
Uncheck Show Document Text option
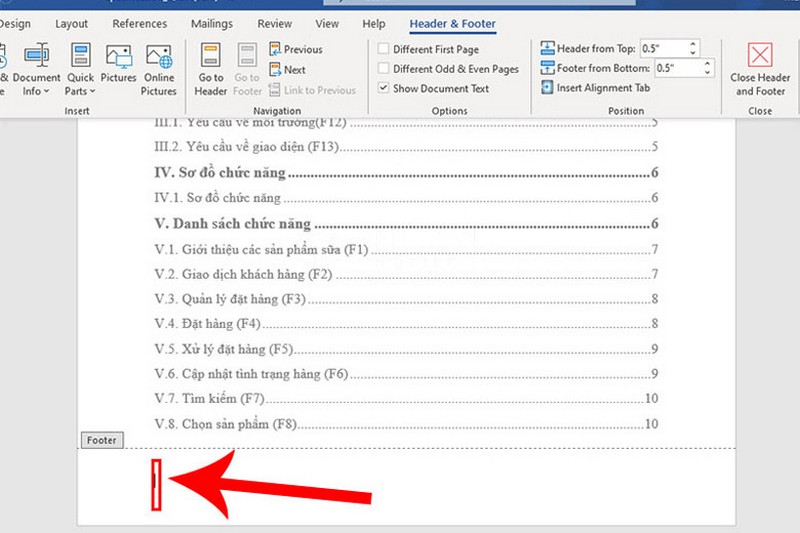(x=384, y=88)
